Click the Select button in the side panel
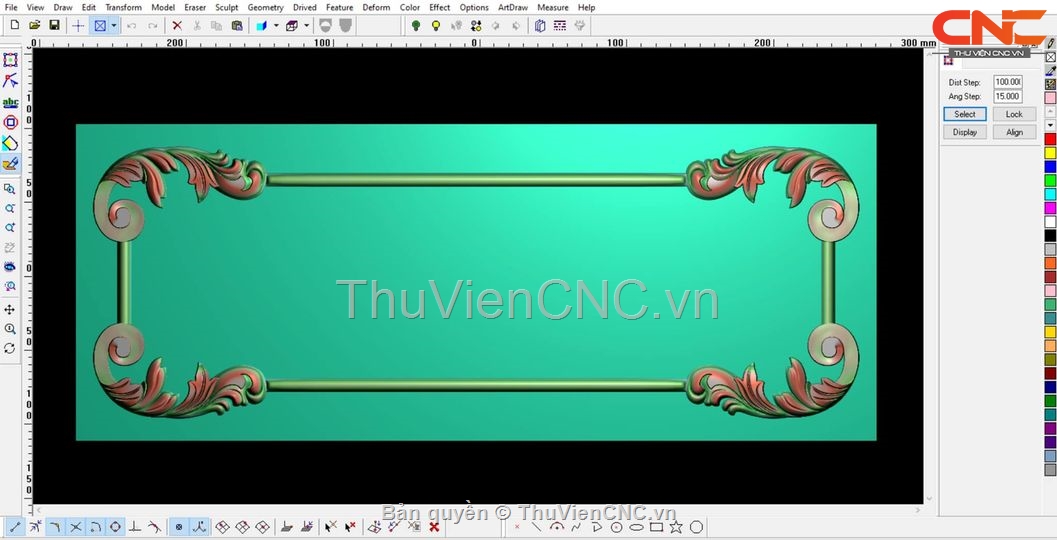The width and height of the screenshot is (1057, 540). click(965, 114)
